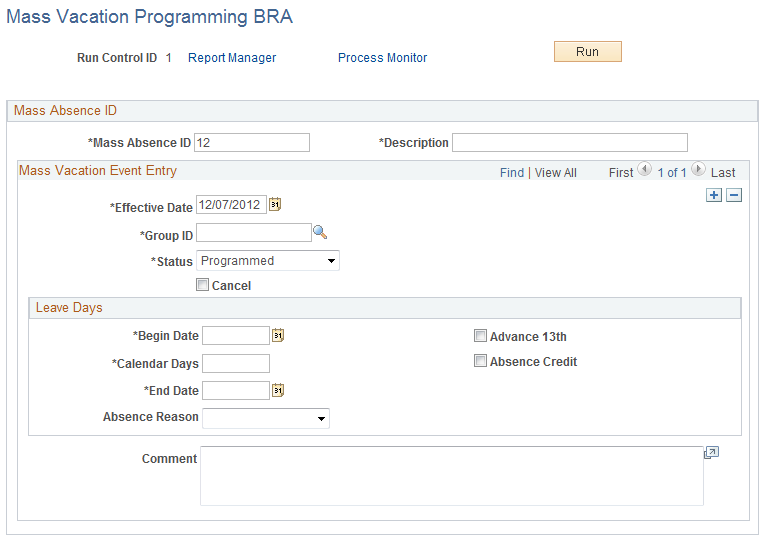Delete the current vacation event row
The width and height of the screenshot is (766, 542).
tap(734, 195)
